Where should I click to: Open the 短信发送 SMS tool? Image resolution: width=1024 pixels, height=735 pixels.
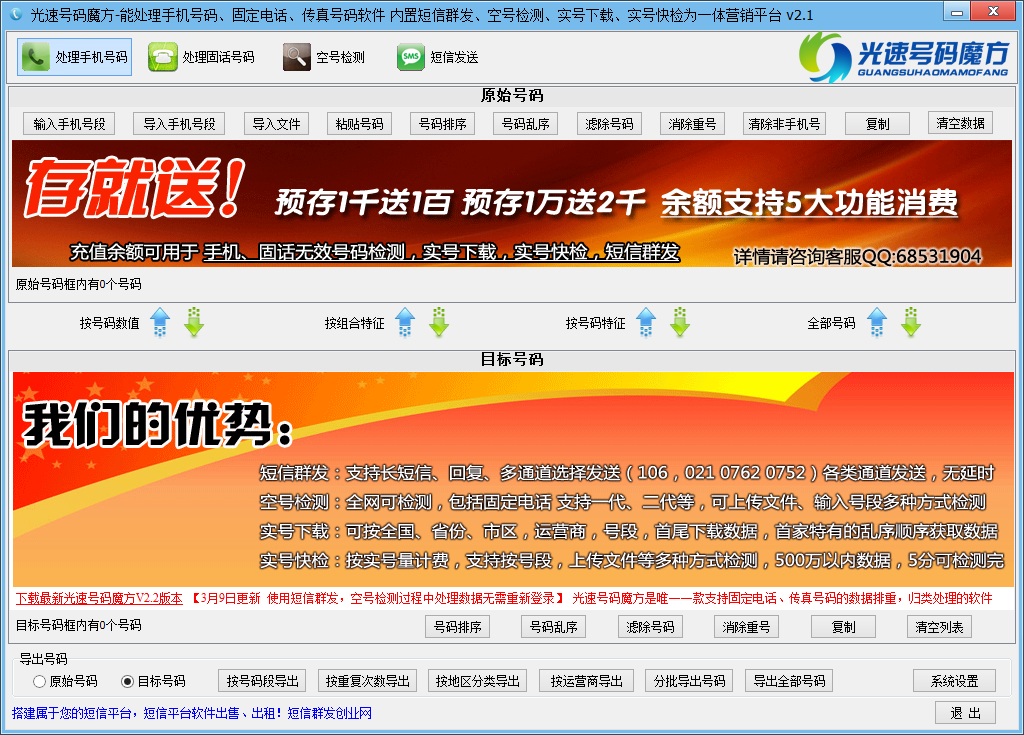point(438,57)
